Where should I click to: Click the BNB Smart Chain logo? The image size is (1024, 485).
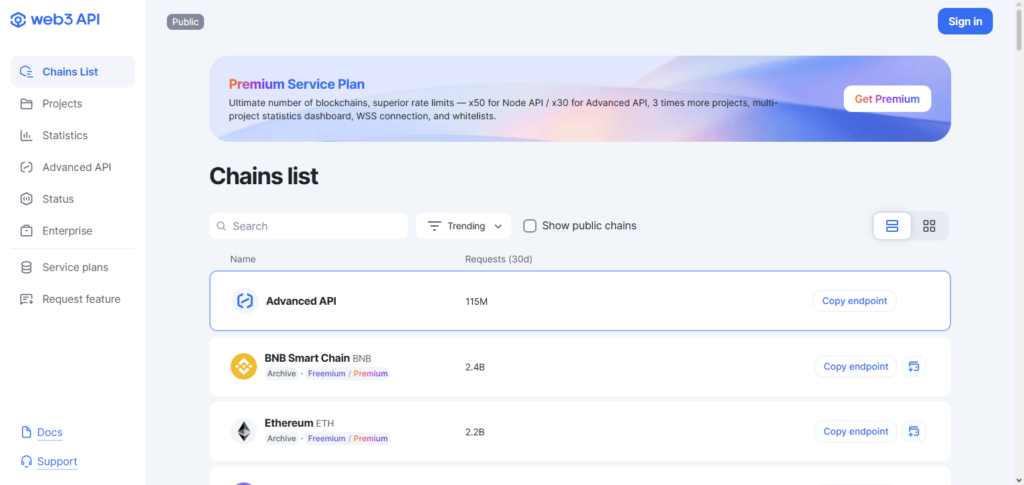(x=244, y=366)
